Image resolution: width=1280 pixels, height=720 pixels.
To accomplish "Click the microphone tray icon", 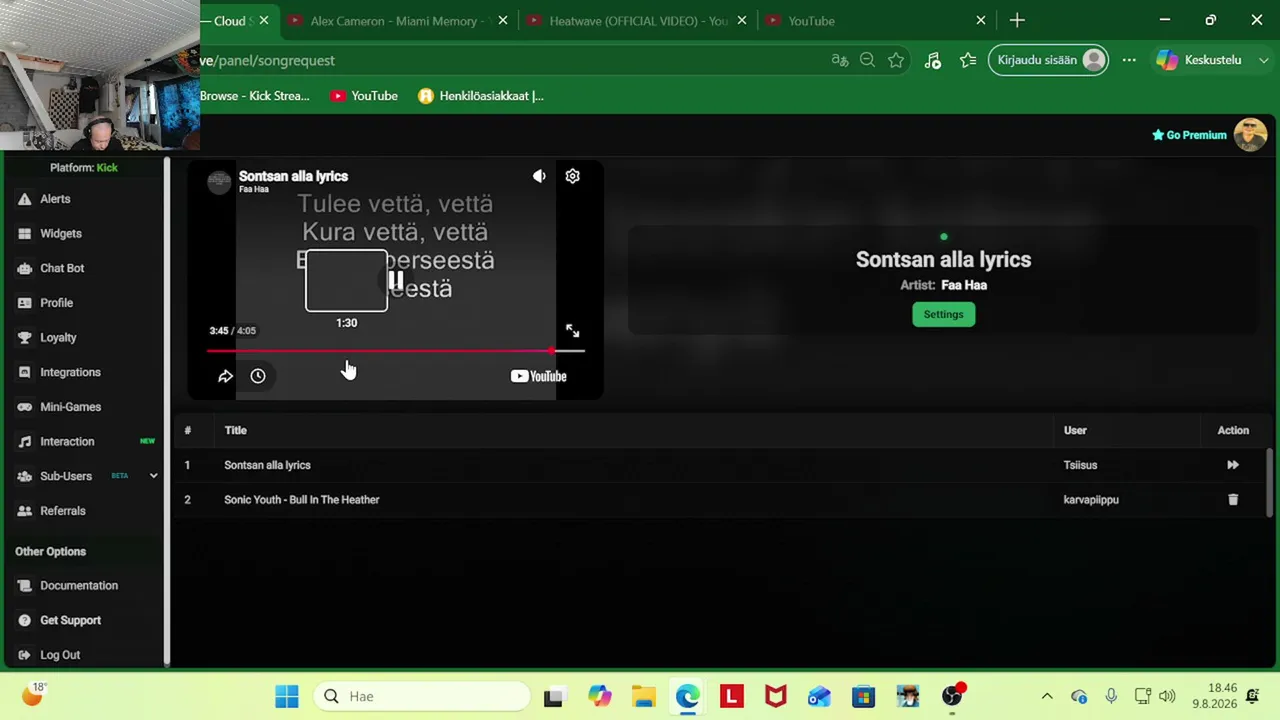I will coord(1111,696).
